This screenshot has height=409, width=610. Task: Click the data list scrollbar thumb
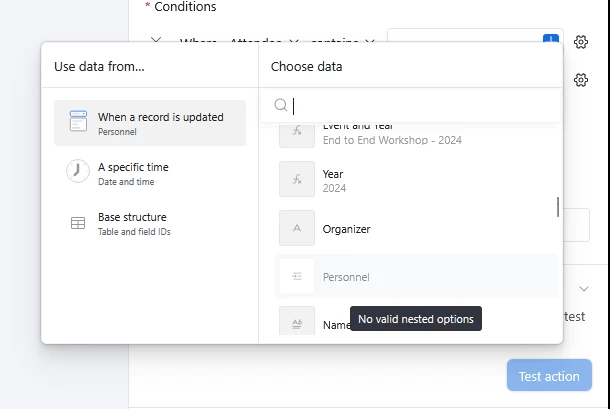pyautogui.click(x=558, y=207)
